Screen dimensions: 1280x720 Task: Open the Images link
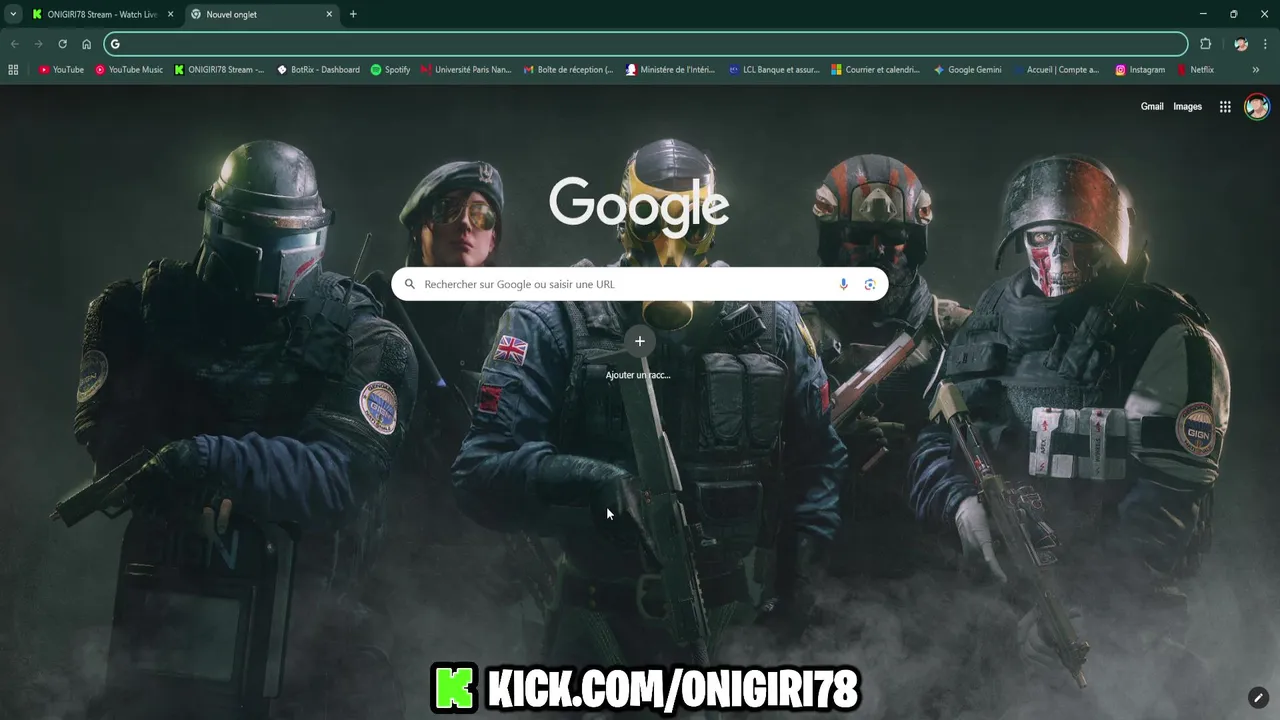[x=1187, y=107]
